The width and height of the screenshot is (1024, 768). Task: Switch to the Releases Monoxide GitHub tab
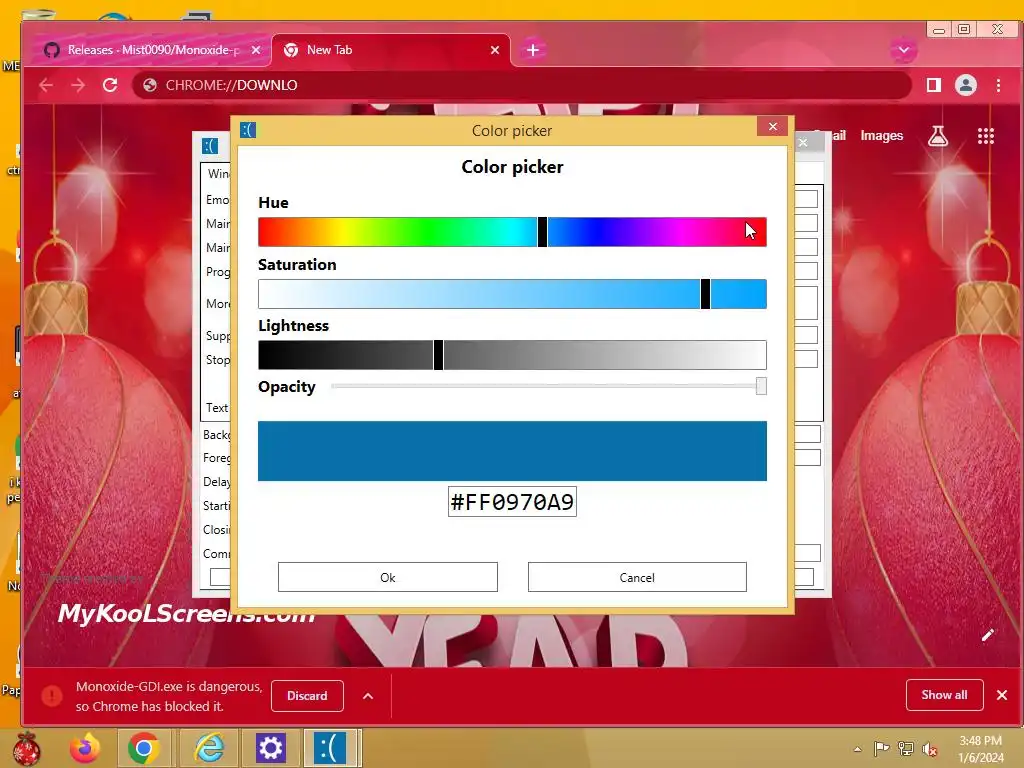coord(152,50)
